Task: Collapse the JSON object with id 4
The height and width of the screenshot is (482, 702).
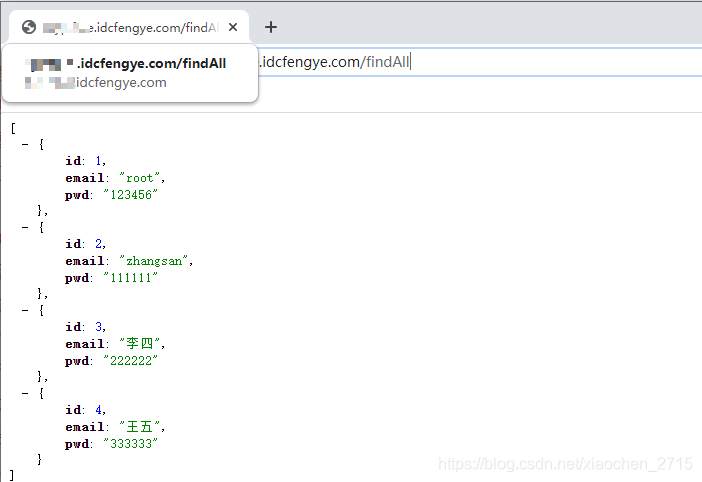Action: (x=25, y=393)
